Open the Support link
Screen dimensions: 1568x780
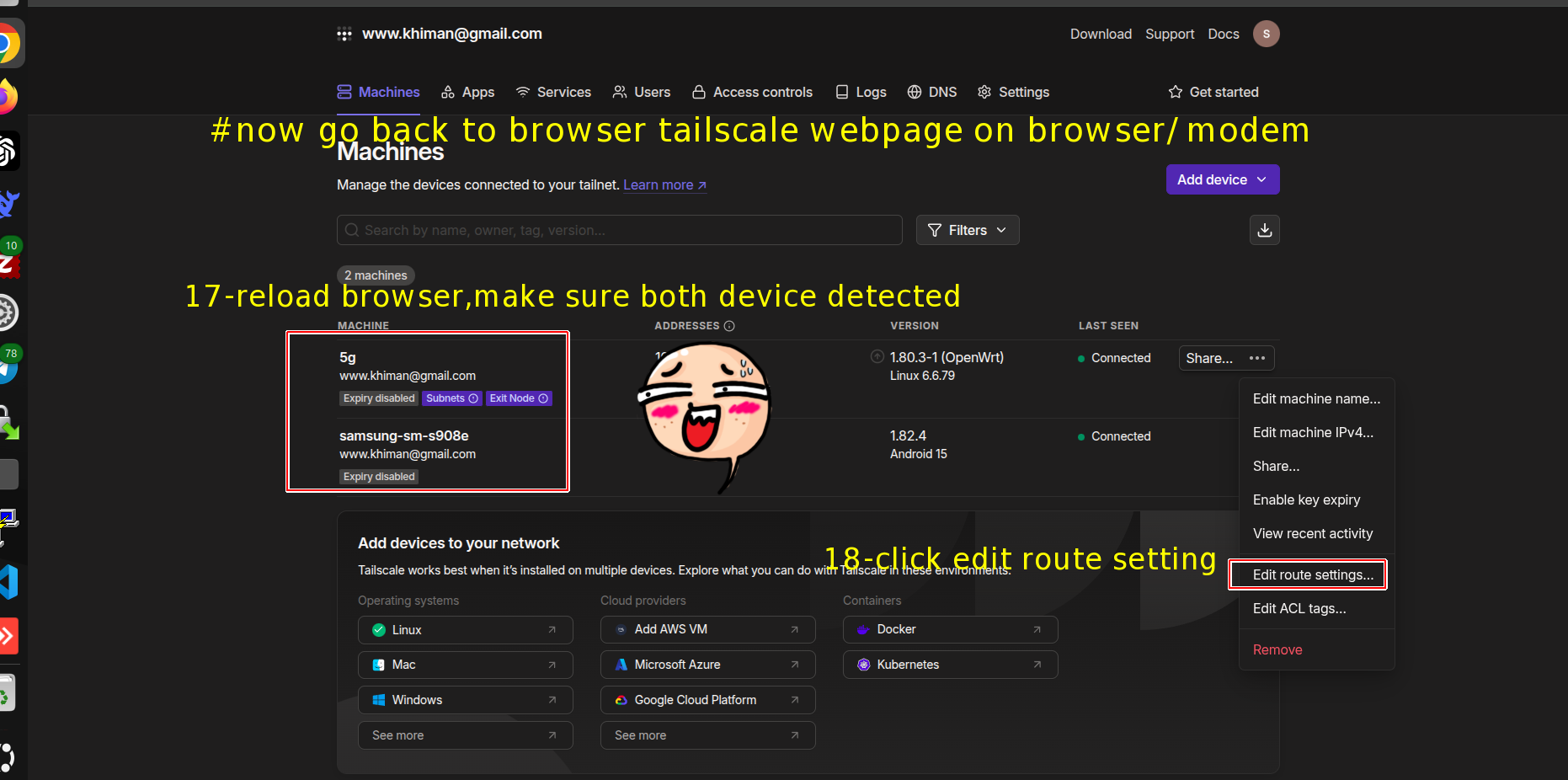[x=1170, y=34]
